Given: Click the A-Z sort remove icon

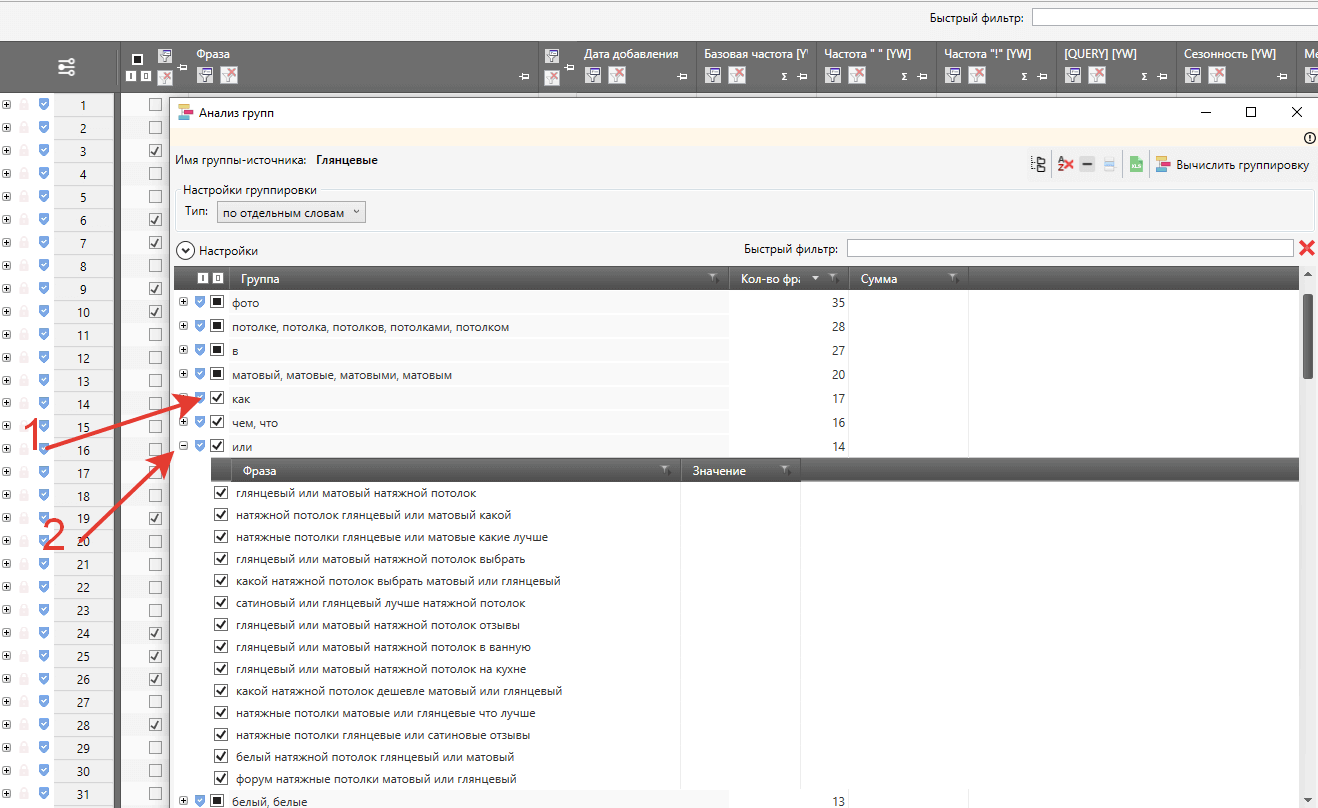Looking at the screenshot, I should 1066,165.
